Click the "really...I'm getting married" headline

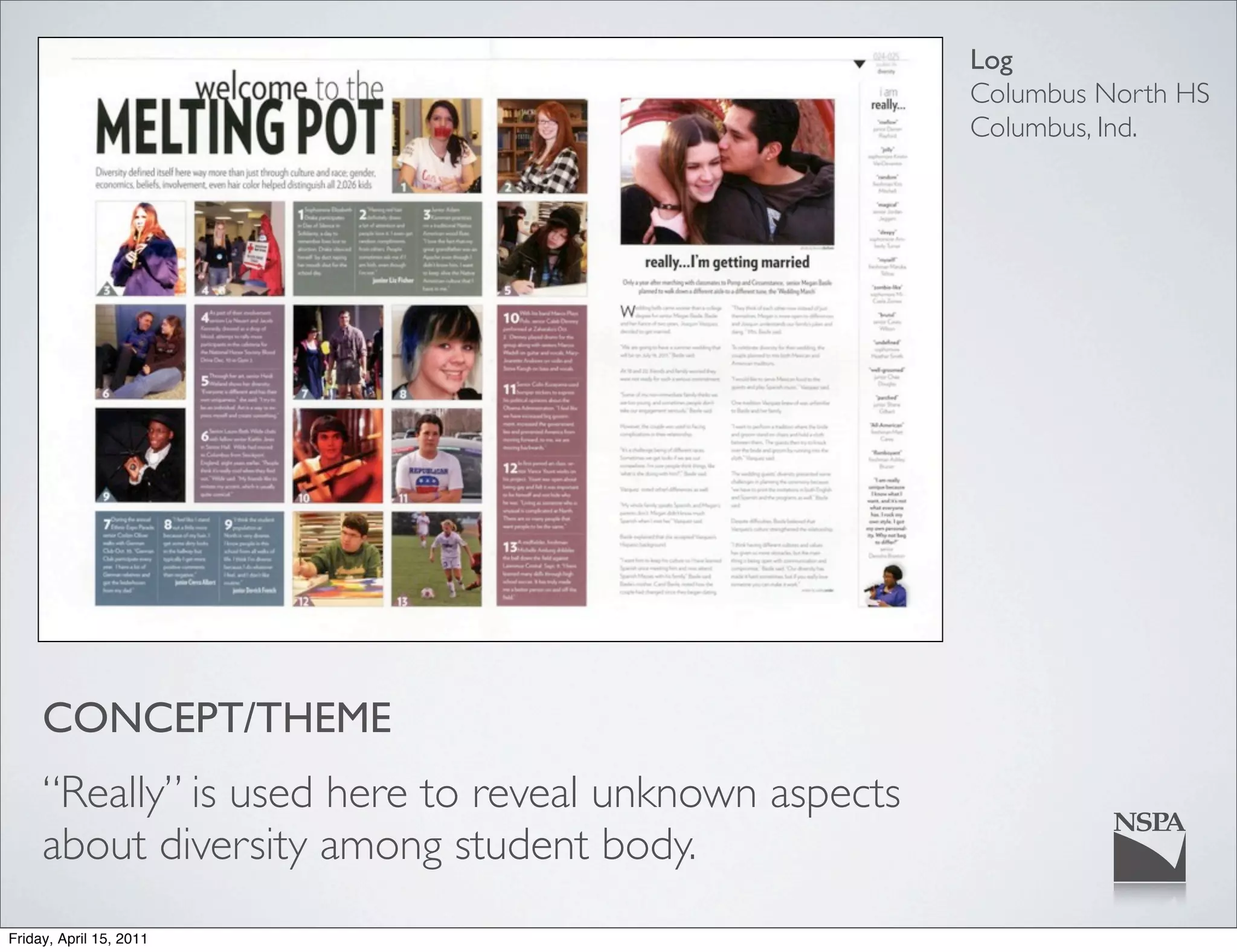coord(727,262)
